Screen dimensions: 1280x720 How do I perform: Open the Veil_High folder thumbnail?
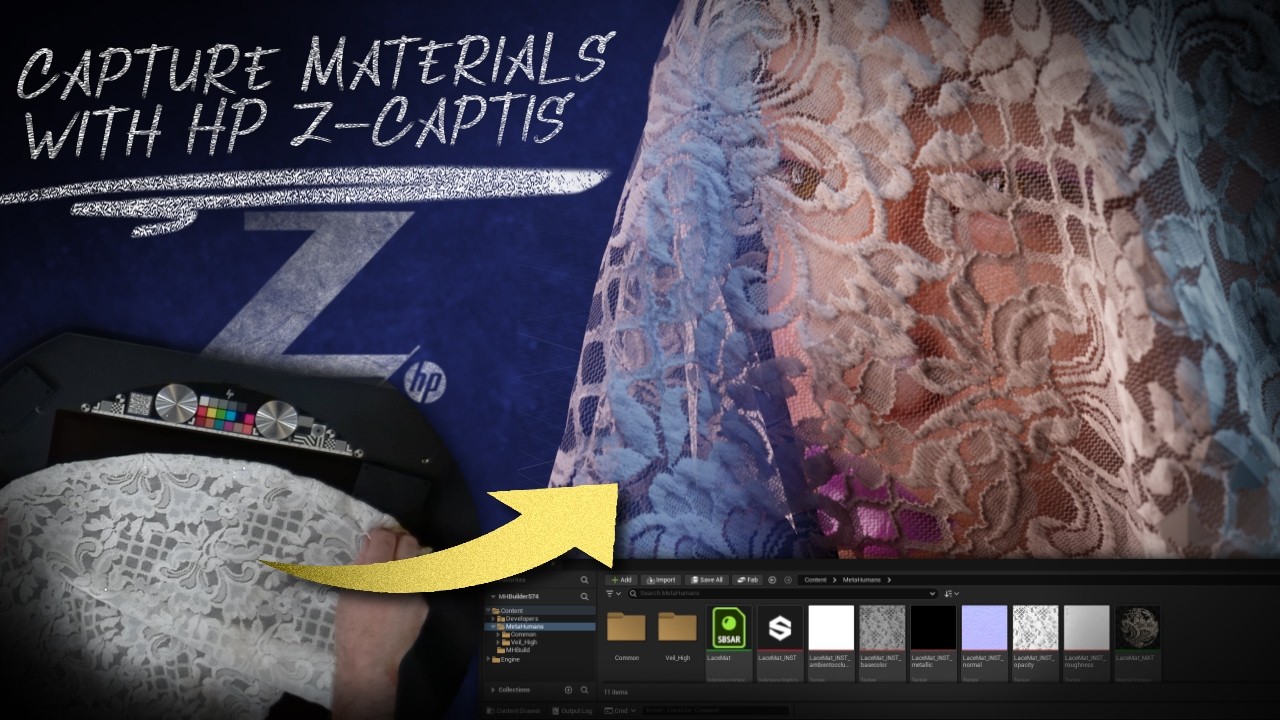677,630
